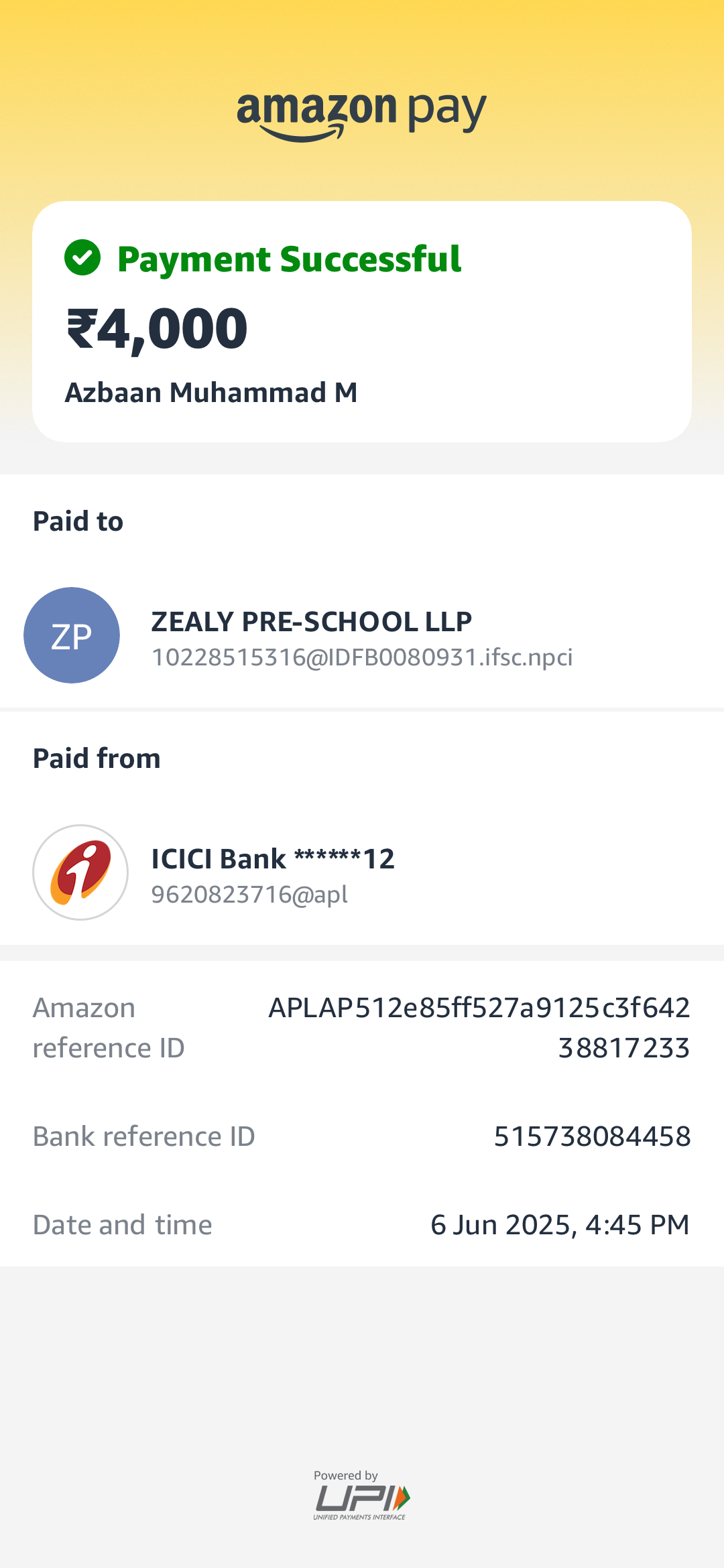Click Bank reference number 515738084458
The image size is (724, 1568).
tap(593, 1136)
